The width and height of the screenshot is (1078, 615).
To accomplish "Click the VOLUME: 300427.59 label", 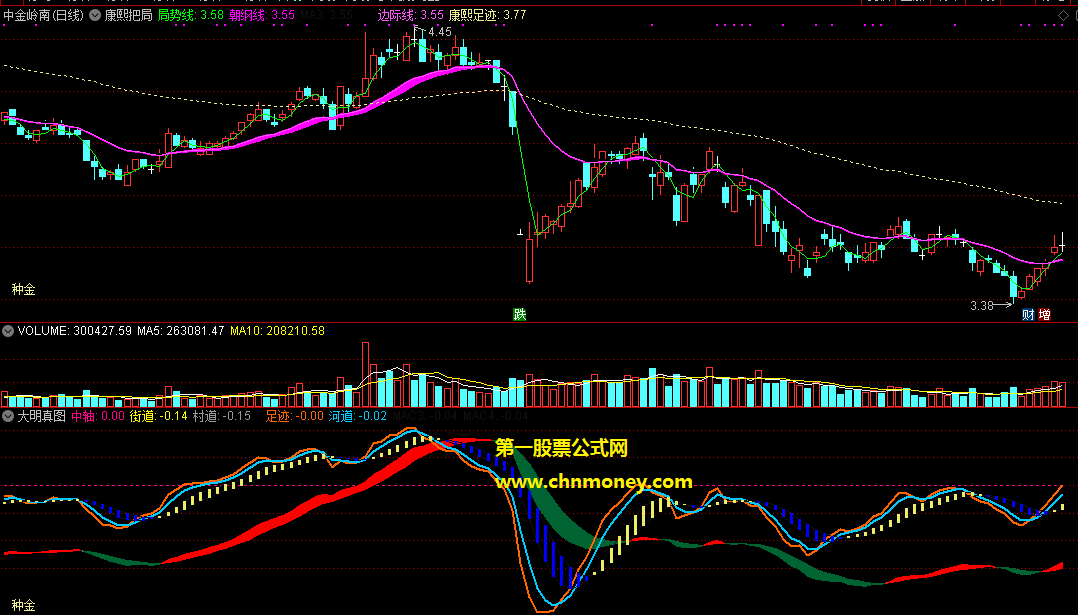I will pyautogui.click(x=74, y=331).
